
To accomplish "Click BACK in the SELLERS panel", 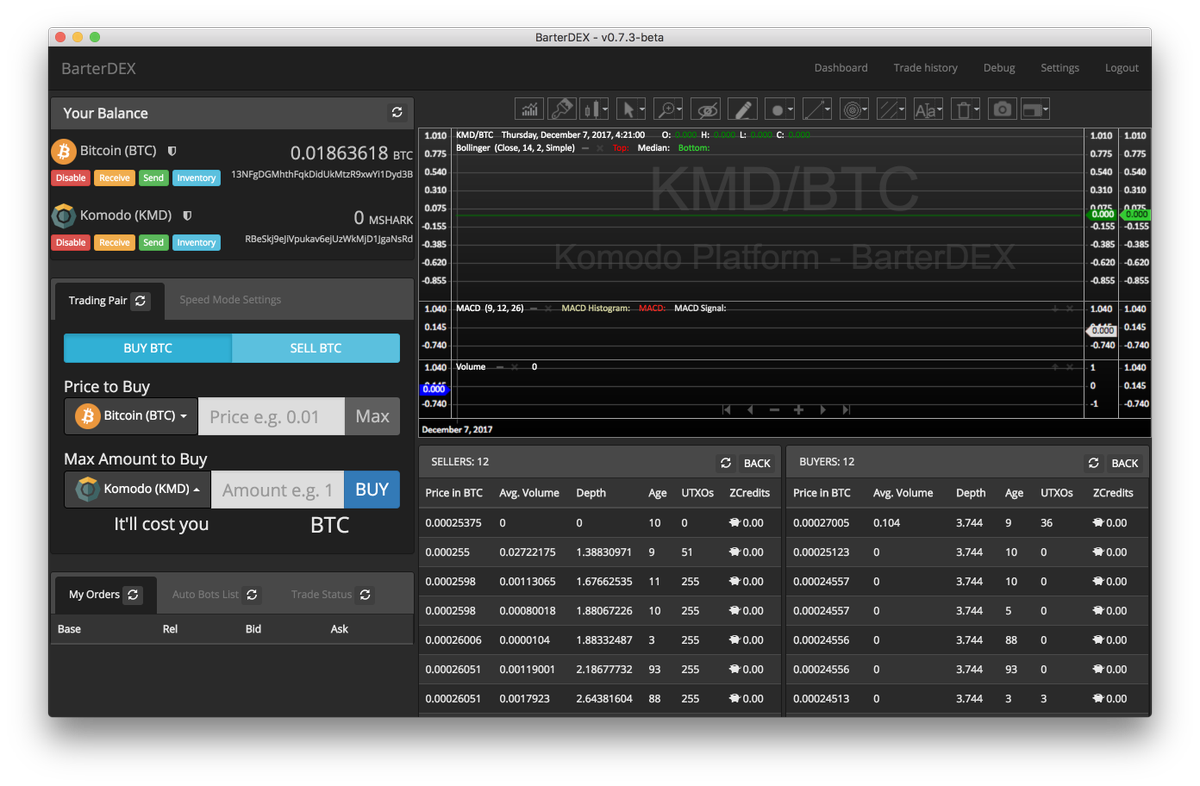I will 757,463.
